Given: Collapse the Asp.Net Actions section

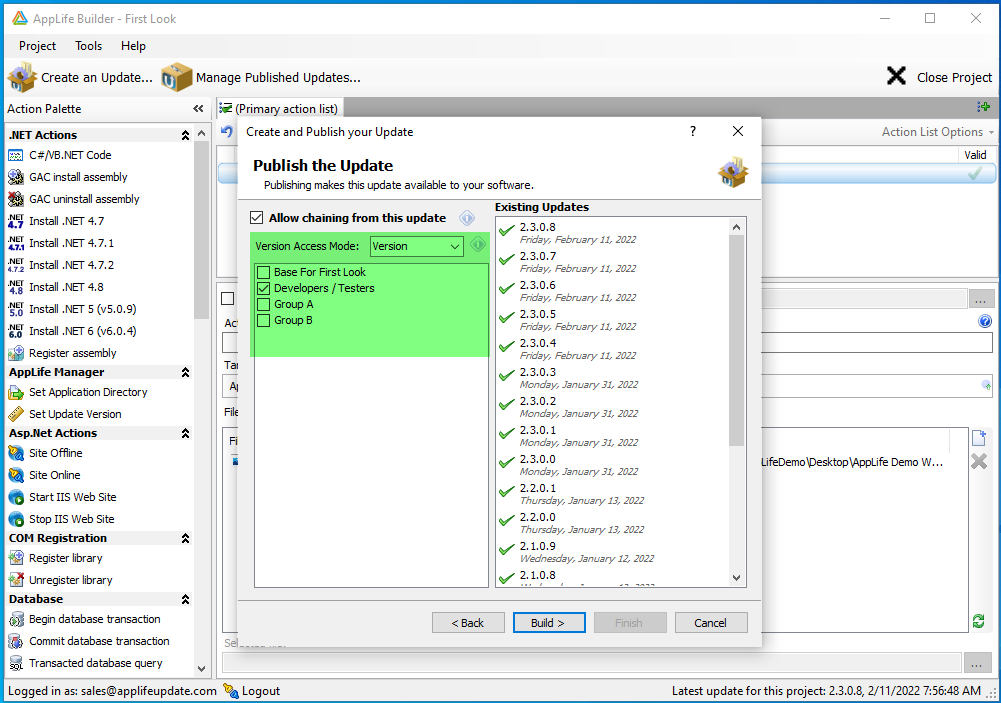Looking at the screenshot, I should coord(185,433).
